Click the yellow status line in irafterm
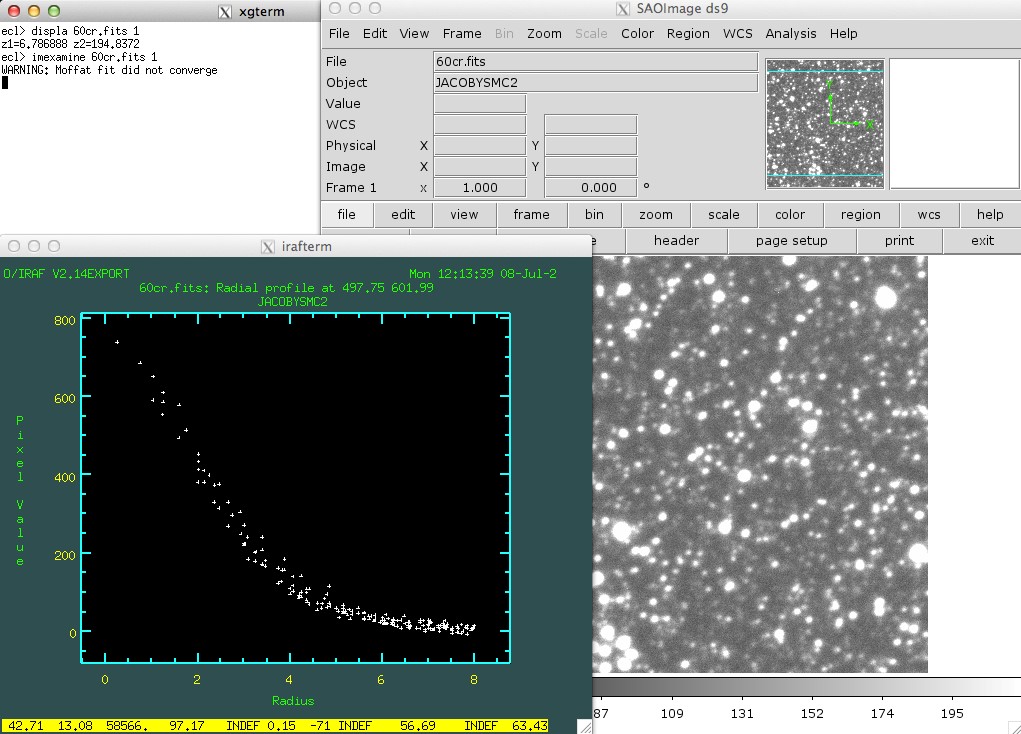The width and height of the screenshot is (1021, 734). tap(275, 726)
